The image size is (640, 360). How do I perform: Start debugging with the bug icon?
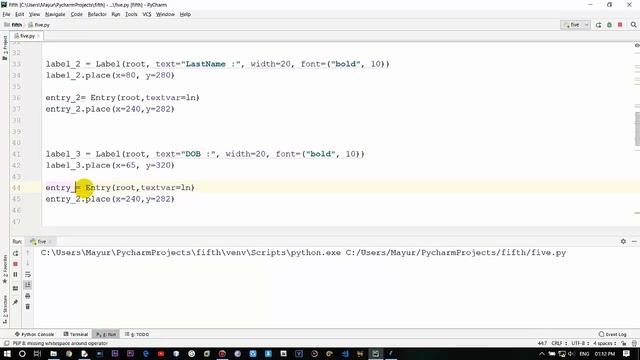(609, 25)
